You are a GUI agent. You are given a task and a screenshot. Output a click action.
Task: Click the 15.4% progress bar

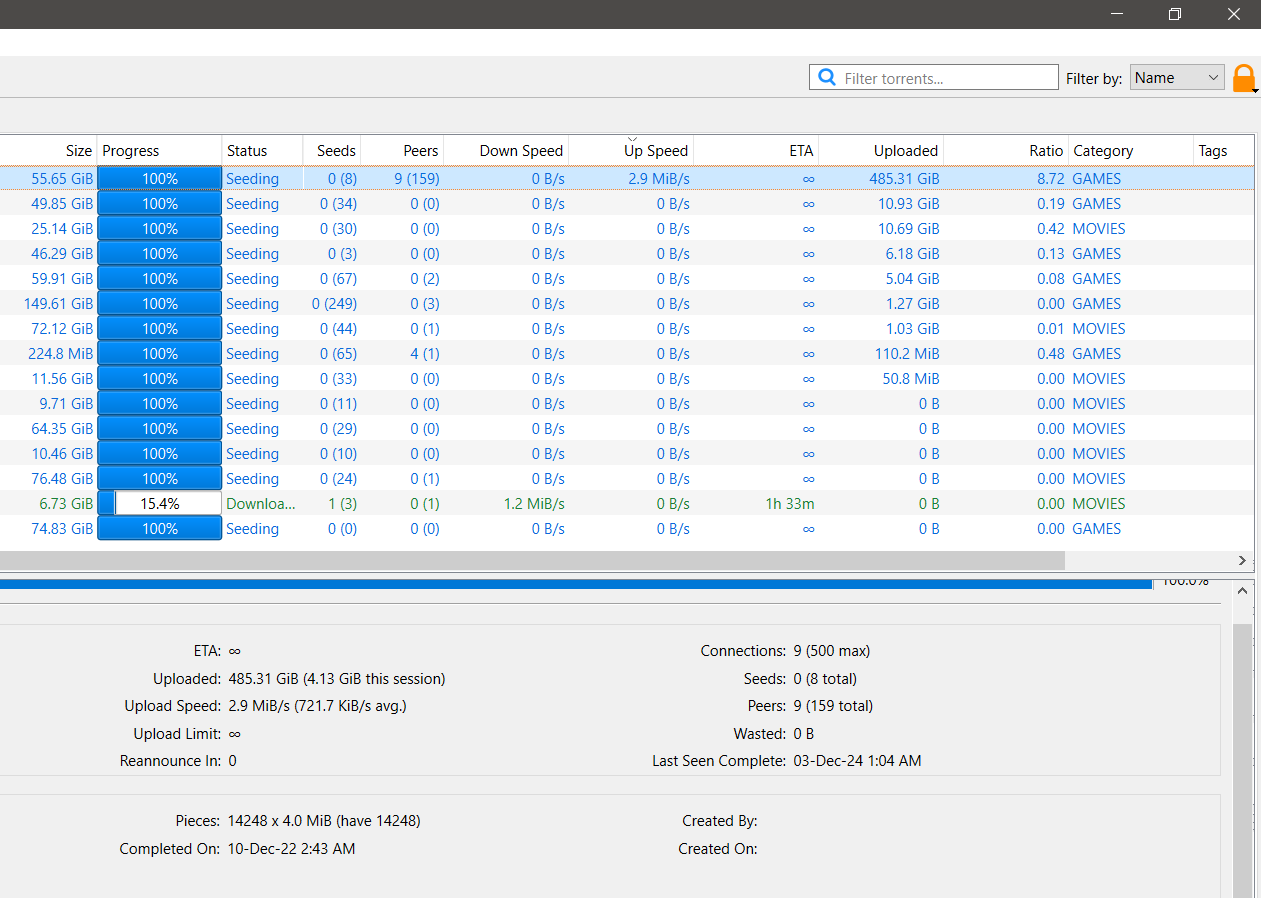pyautogui.click(x=159, y=504)
